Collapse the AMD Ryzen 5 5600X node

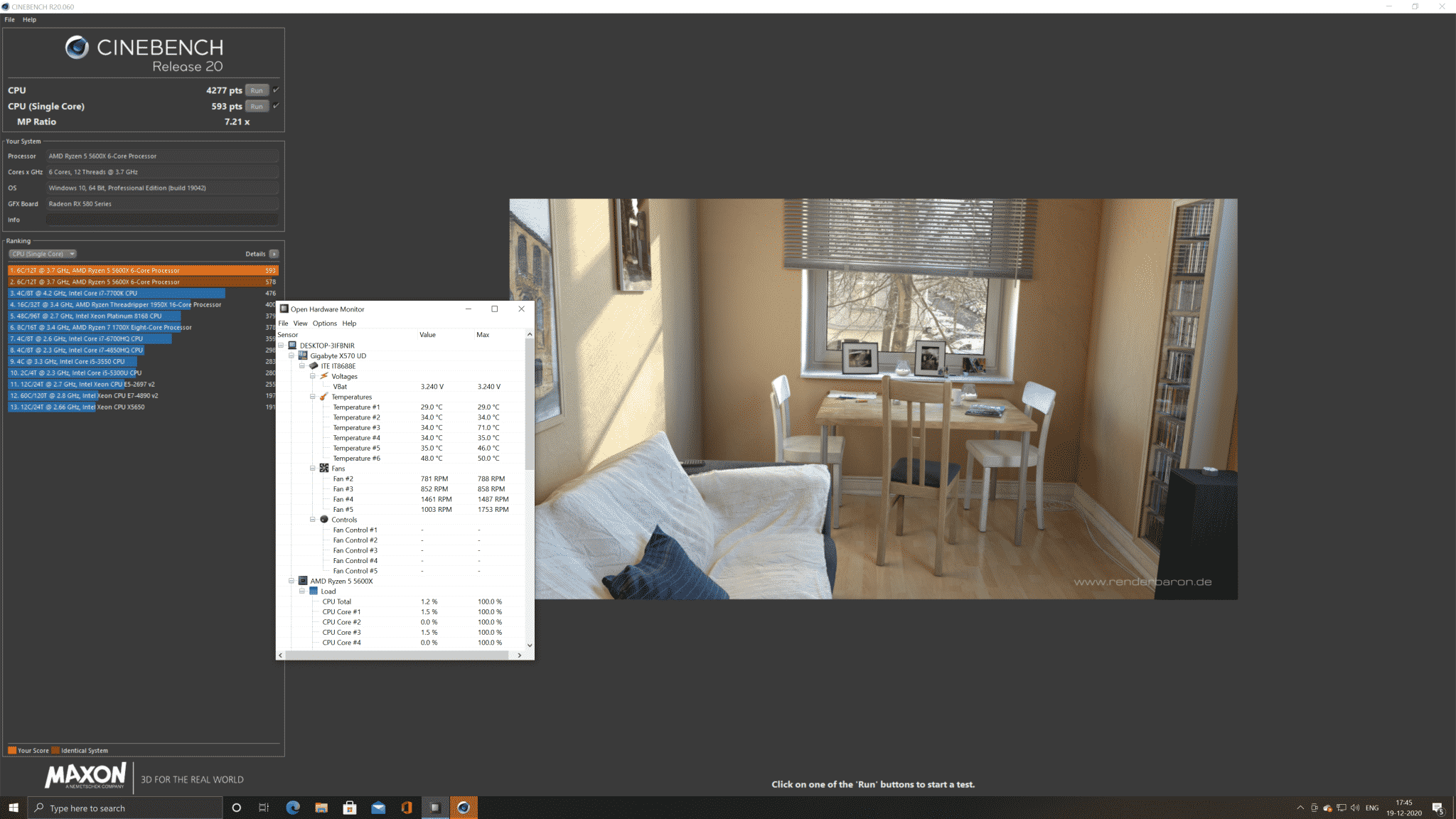click(x=291, y=581)
